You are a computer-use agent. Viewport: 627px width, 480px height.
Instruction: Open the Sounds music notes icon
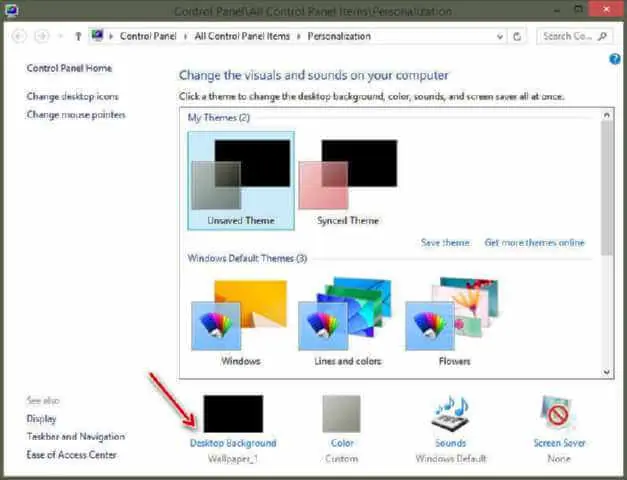[x=451, y=414]
